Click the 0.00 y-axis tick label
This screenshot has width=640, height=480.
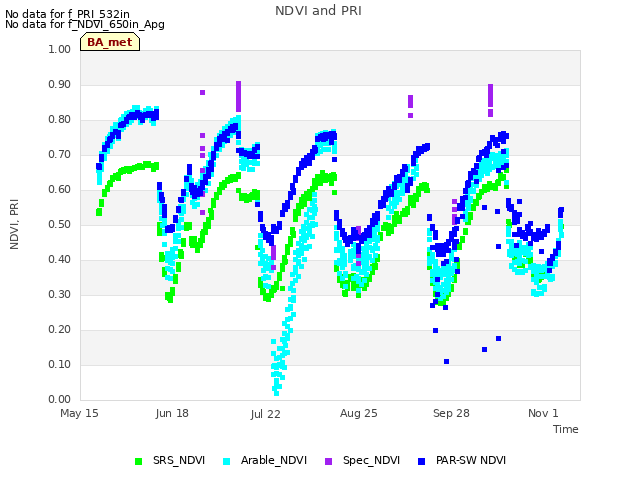coord(59,400)
